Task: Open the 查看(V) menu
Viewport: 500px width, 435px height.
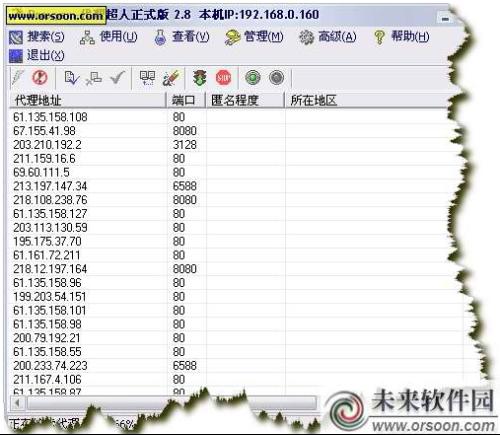Action: click(182, 37)
